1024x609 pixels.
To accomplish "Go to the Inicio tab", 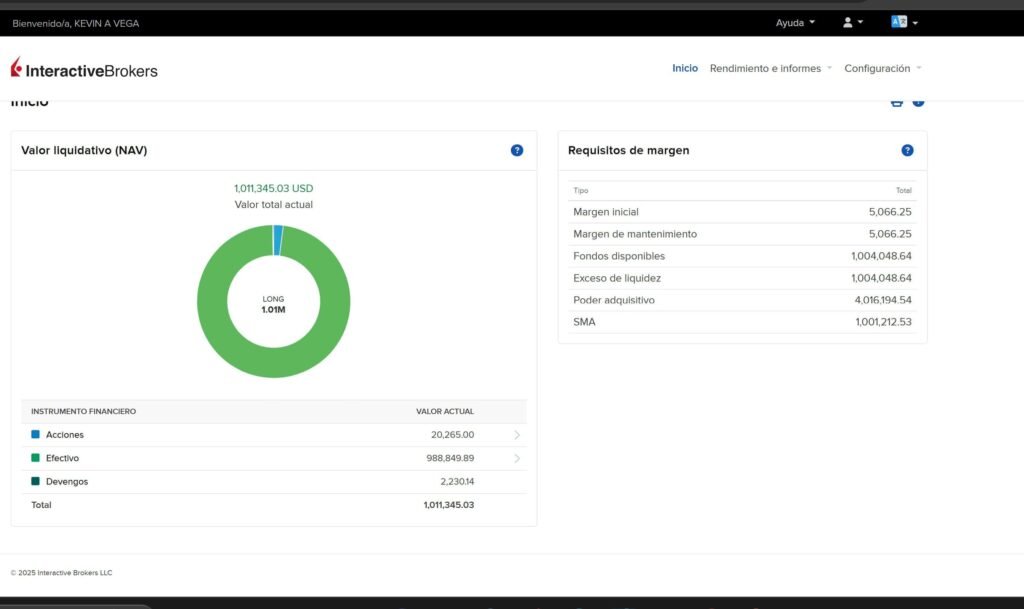I will pyautogui.click(x=685, y=69).
